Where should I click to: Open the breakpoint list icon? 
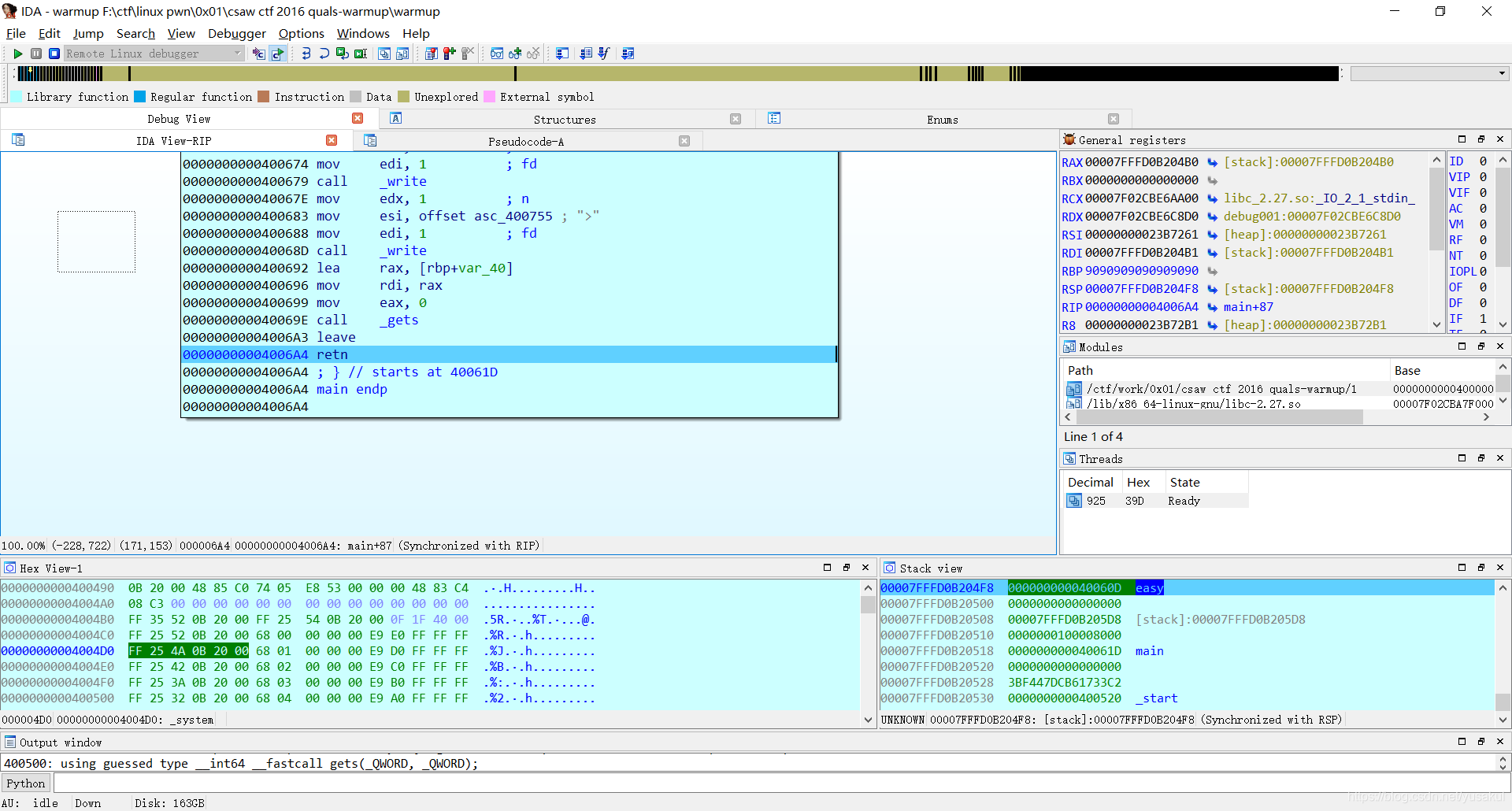pos(431,54)
